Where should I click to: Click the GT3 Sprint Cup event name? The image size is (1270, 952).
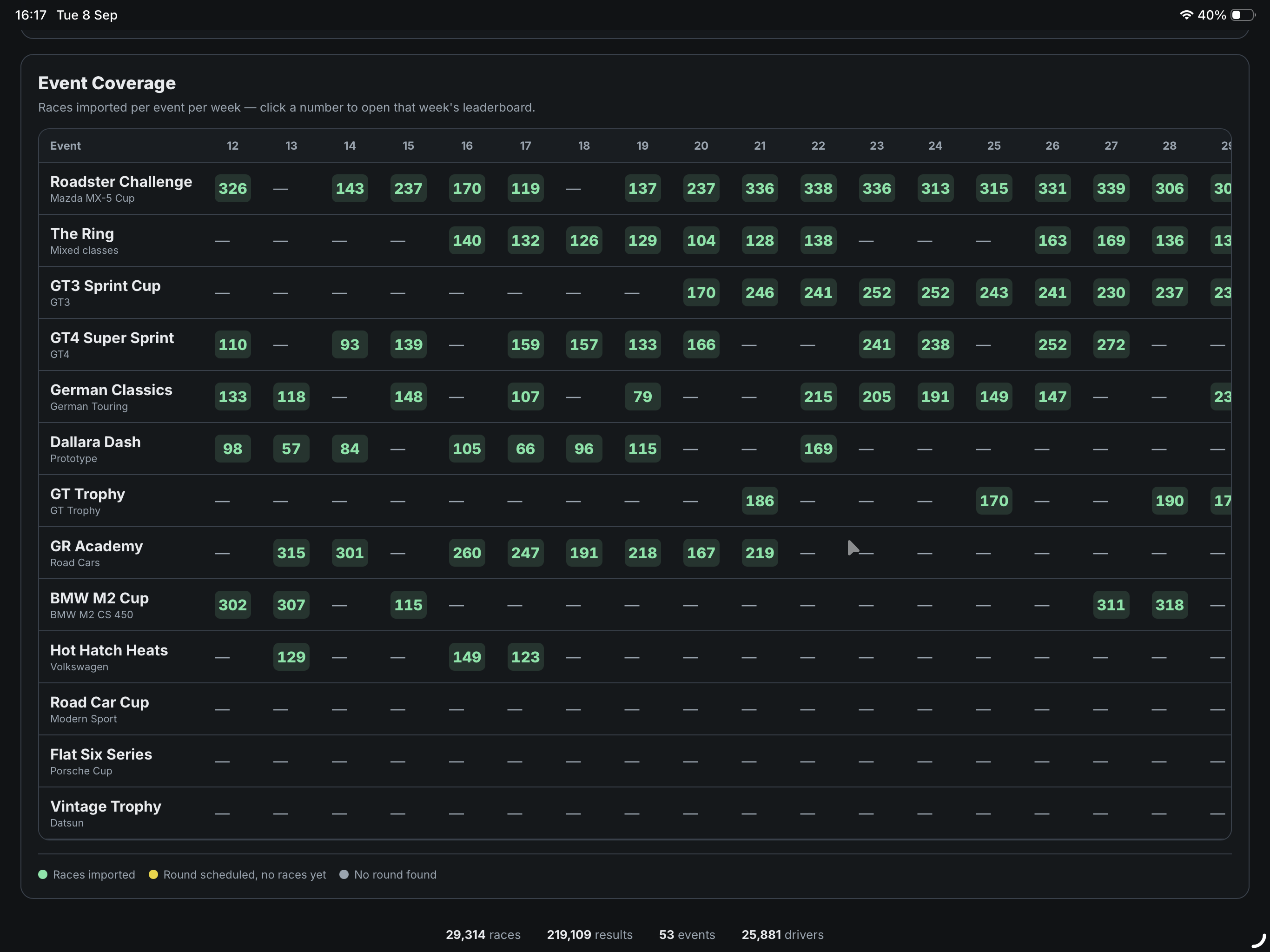[106, 285]
